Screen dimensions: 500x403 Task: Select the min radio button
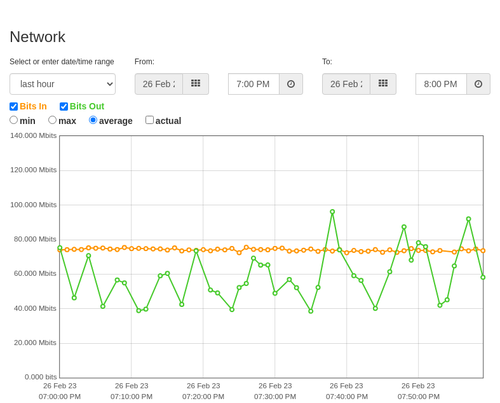[x=14, y=120]
